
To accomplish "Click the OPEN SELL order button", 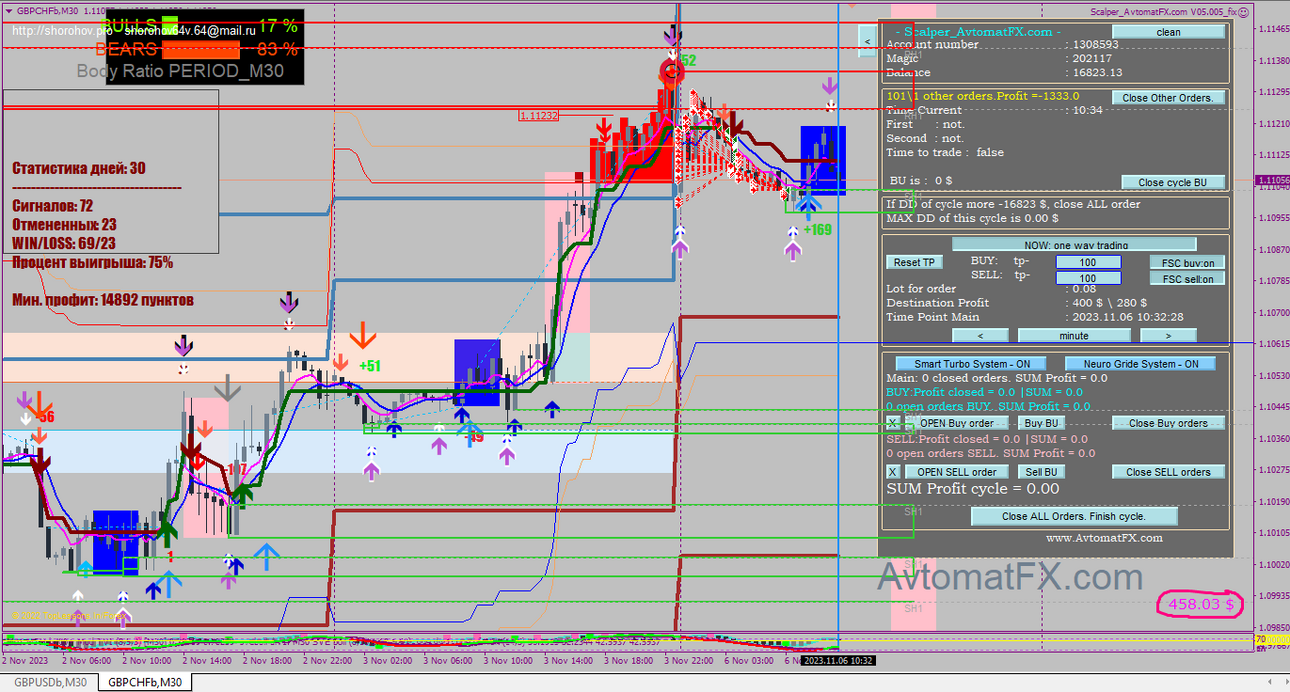I will click(x=957, y=472).
